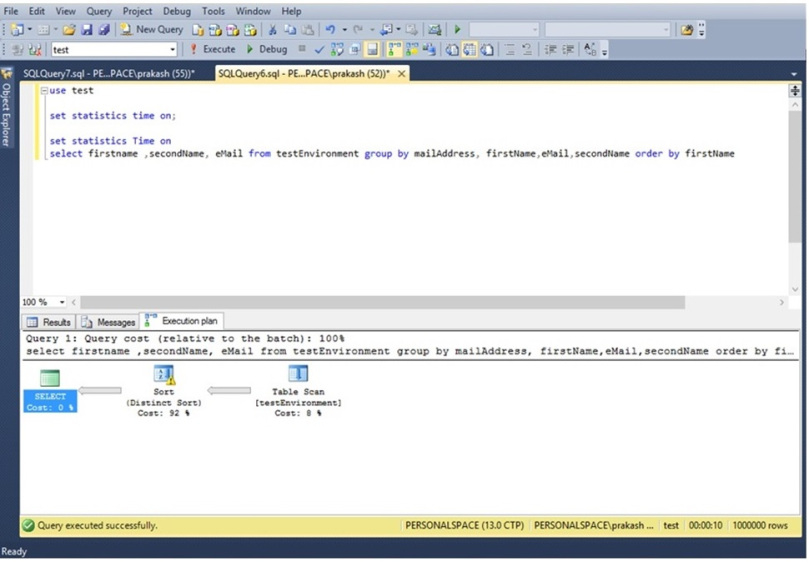The width and height of the screenshot is (809, 562).
Task: Open the Query menu
Action: click(x=98, y=11)
